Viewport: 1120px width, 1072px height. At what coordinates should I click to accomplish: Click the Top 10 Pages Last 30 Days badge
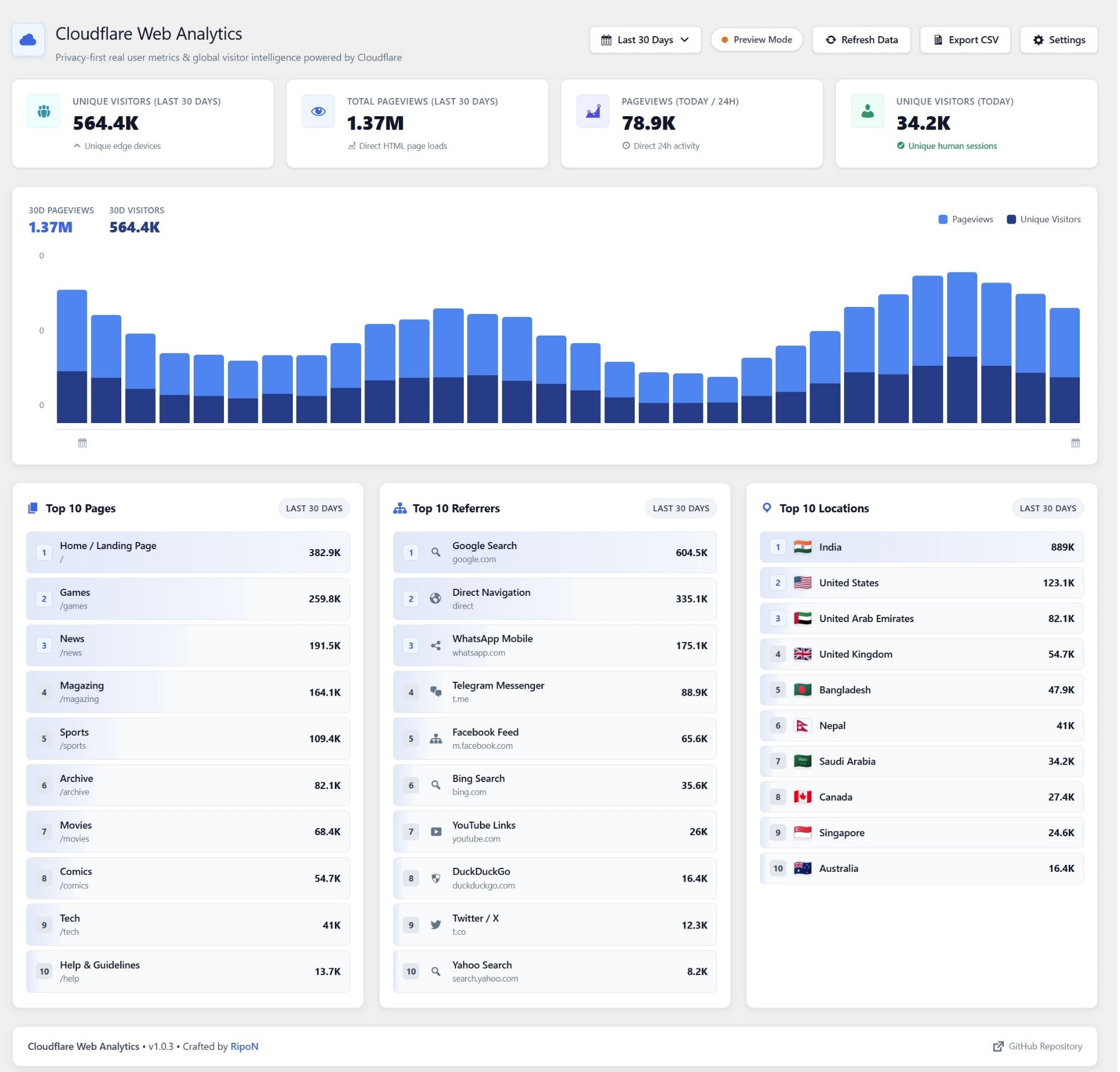[x=314, y=508]
